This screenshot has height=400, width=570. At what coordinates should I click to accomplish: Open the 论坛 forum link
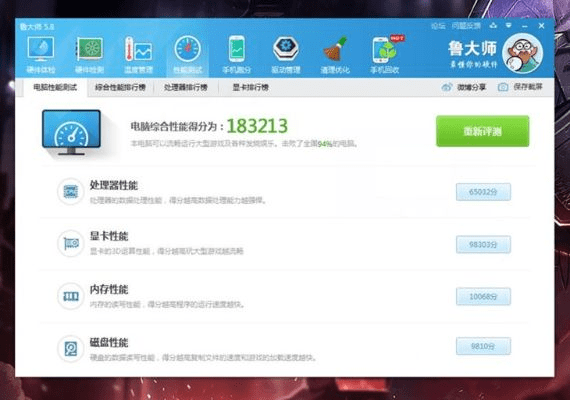[438, 26]
